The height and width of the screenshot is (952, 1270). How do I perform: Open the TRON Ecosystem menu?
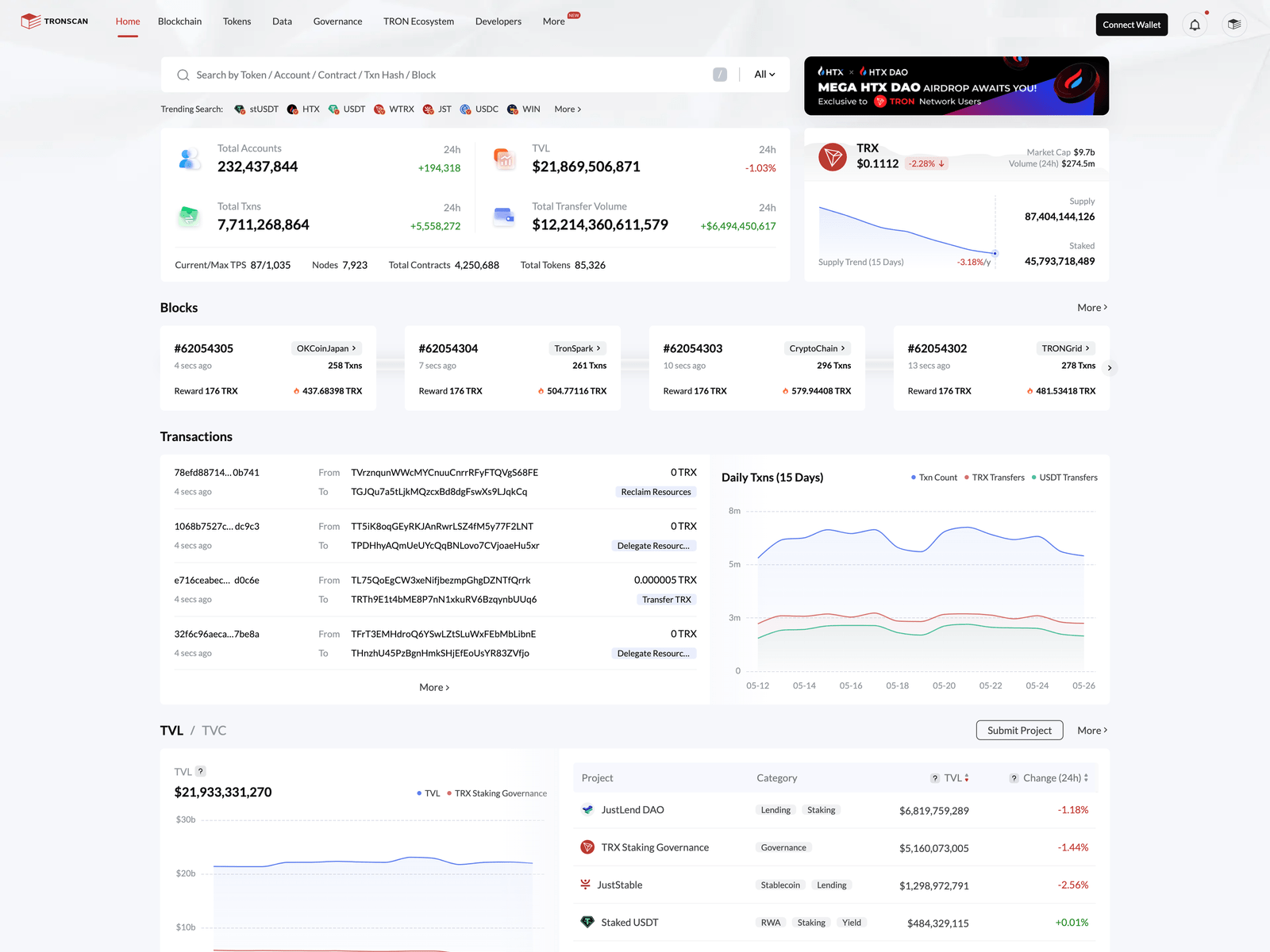(418, 21)
